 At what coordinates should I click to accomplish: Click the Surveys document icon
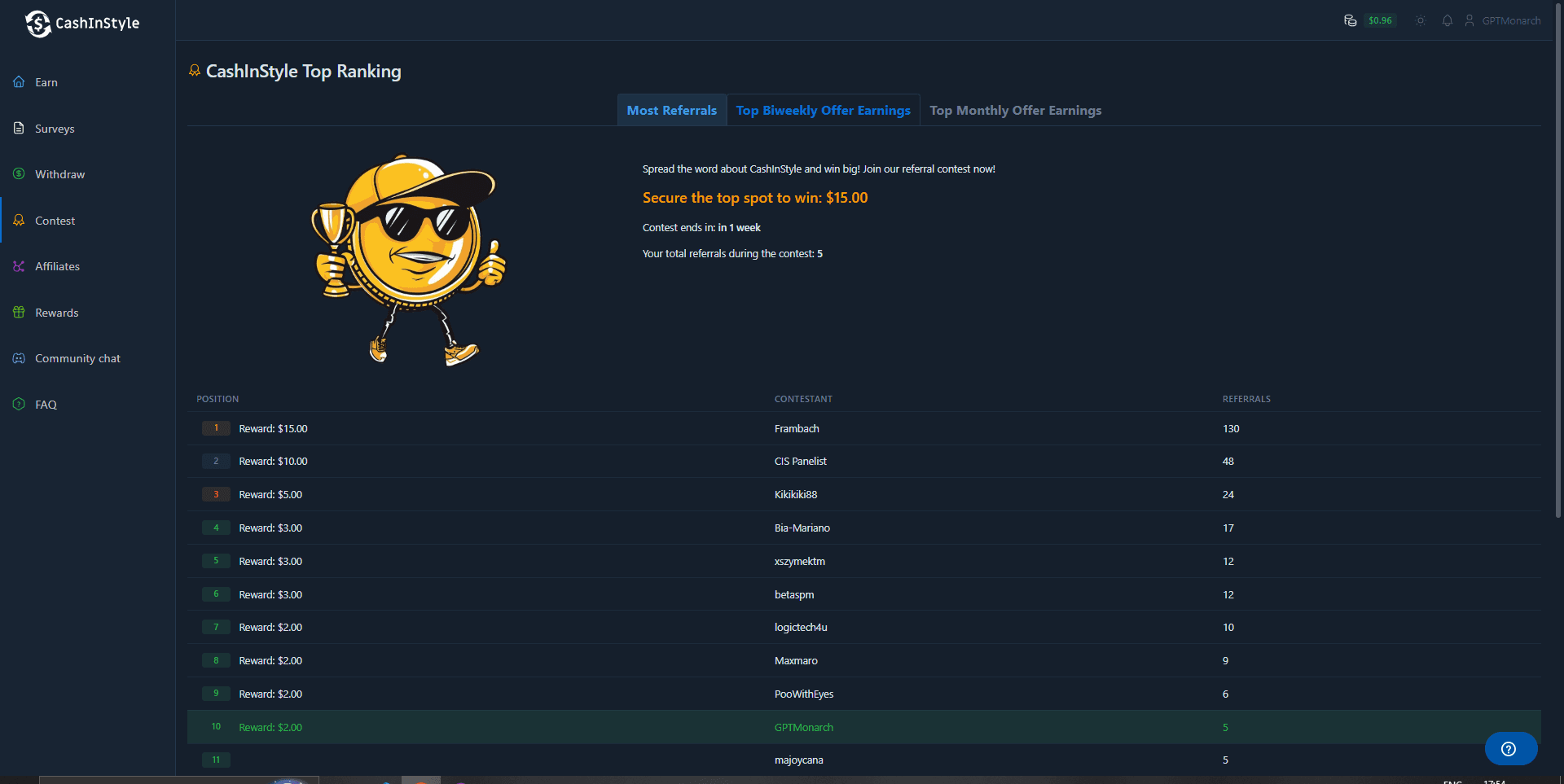[x=19, y=128]
